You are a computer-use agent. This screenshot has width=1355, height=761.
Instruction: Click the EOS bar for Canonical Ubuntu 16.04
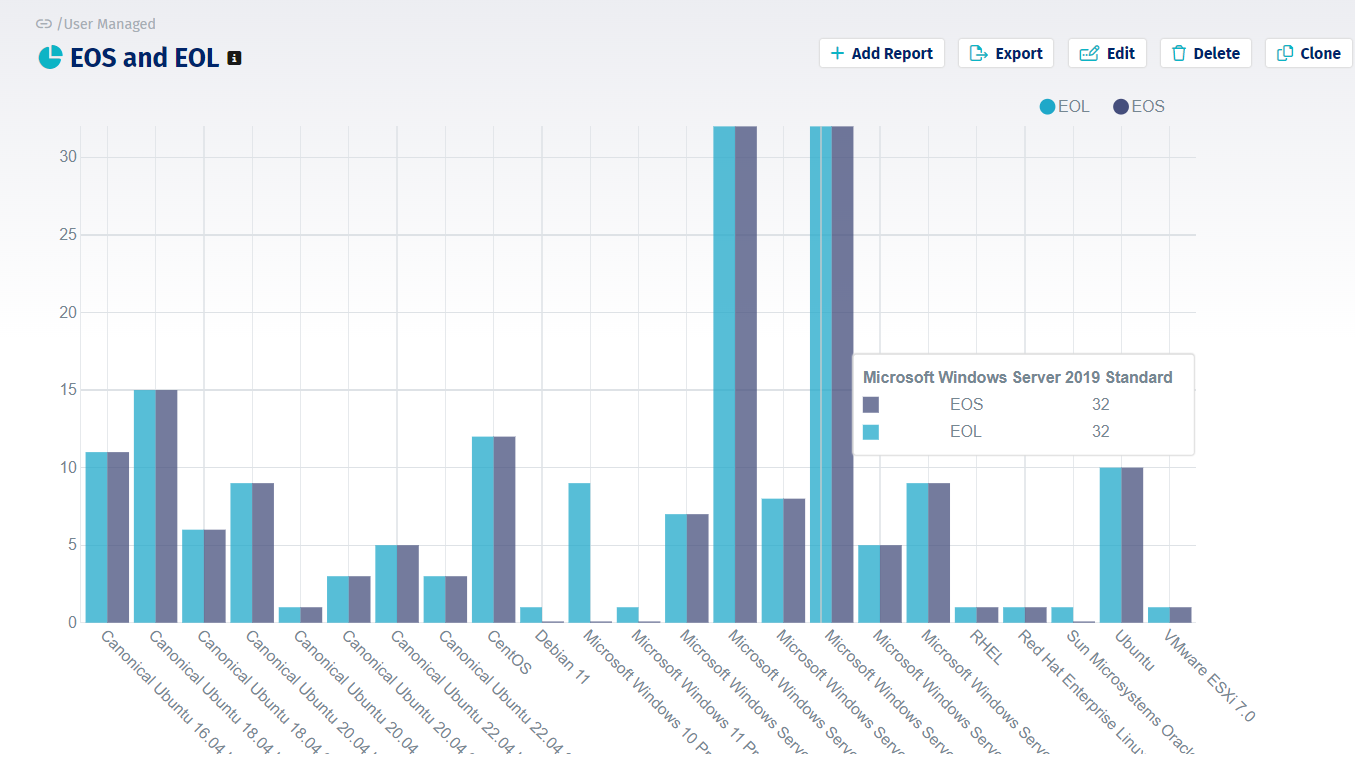pyautogui.click(x=118, y=537)
